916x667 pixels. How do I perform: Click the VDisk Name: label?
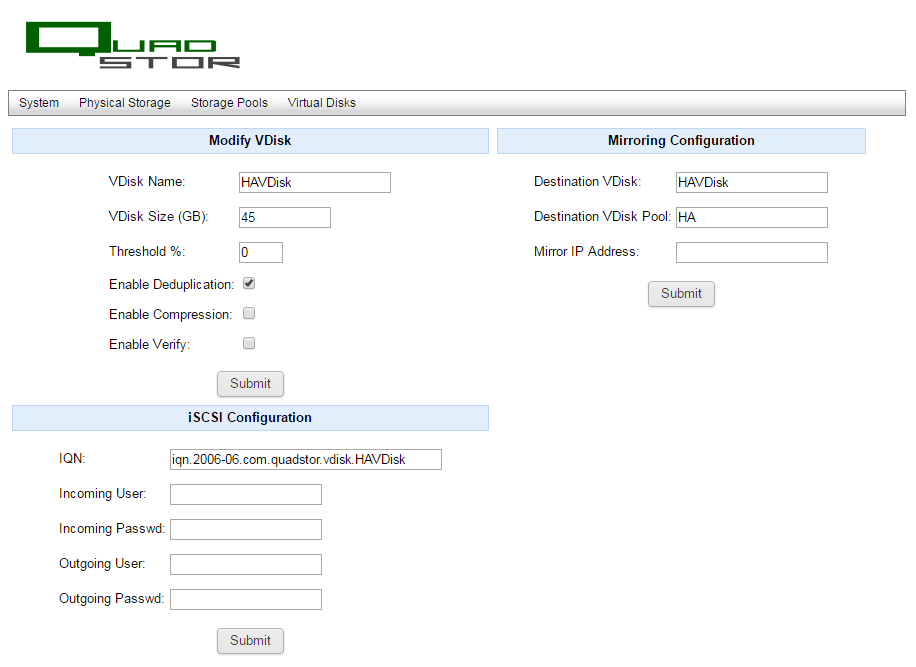[x=147, y=182]
